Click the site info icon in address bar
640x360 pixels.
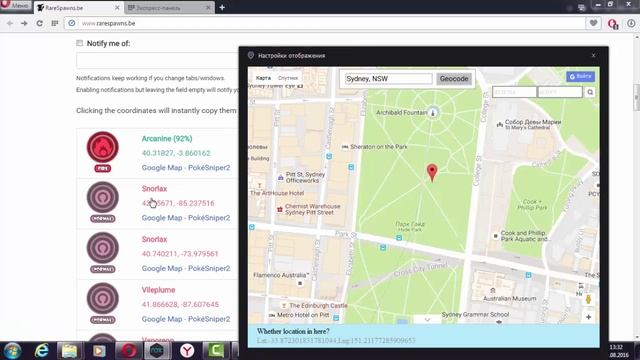click(x=72, y=23)
